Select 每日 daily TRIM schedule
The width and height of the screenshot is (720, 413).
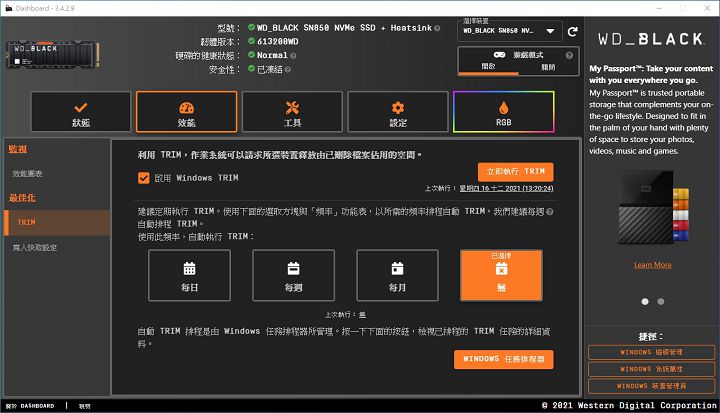[x=189, y=275]
